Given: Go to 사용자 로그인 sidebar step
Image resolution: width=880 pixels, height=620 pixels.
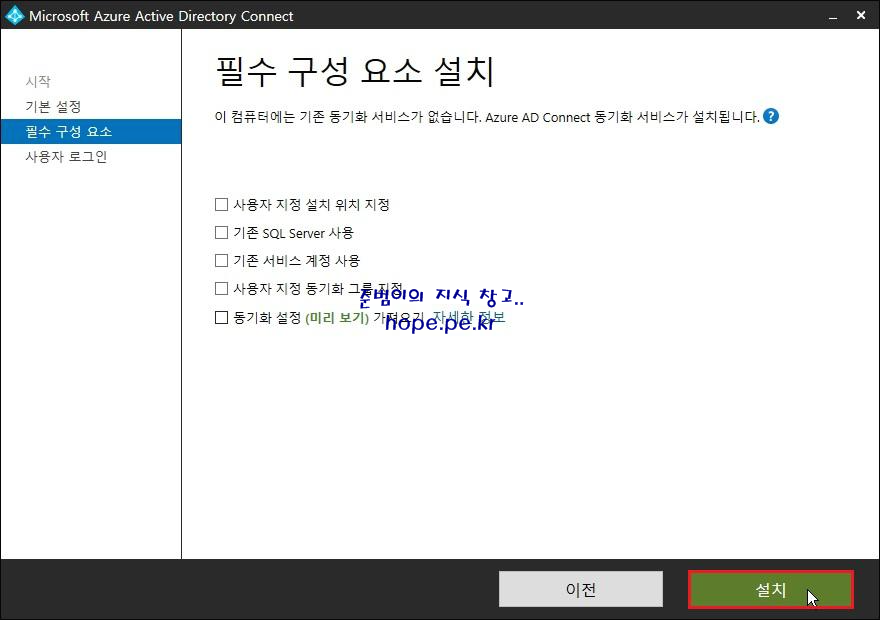Looking at the screenshot, I should click(x=66, y=157).
